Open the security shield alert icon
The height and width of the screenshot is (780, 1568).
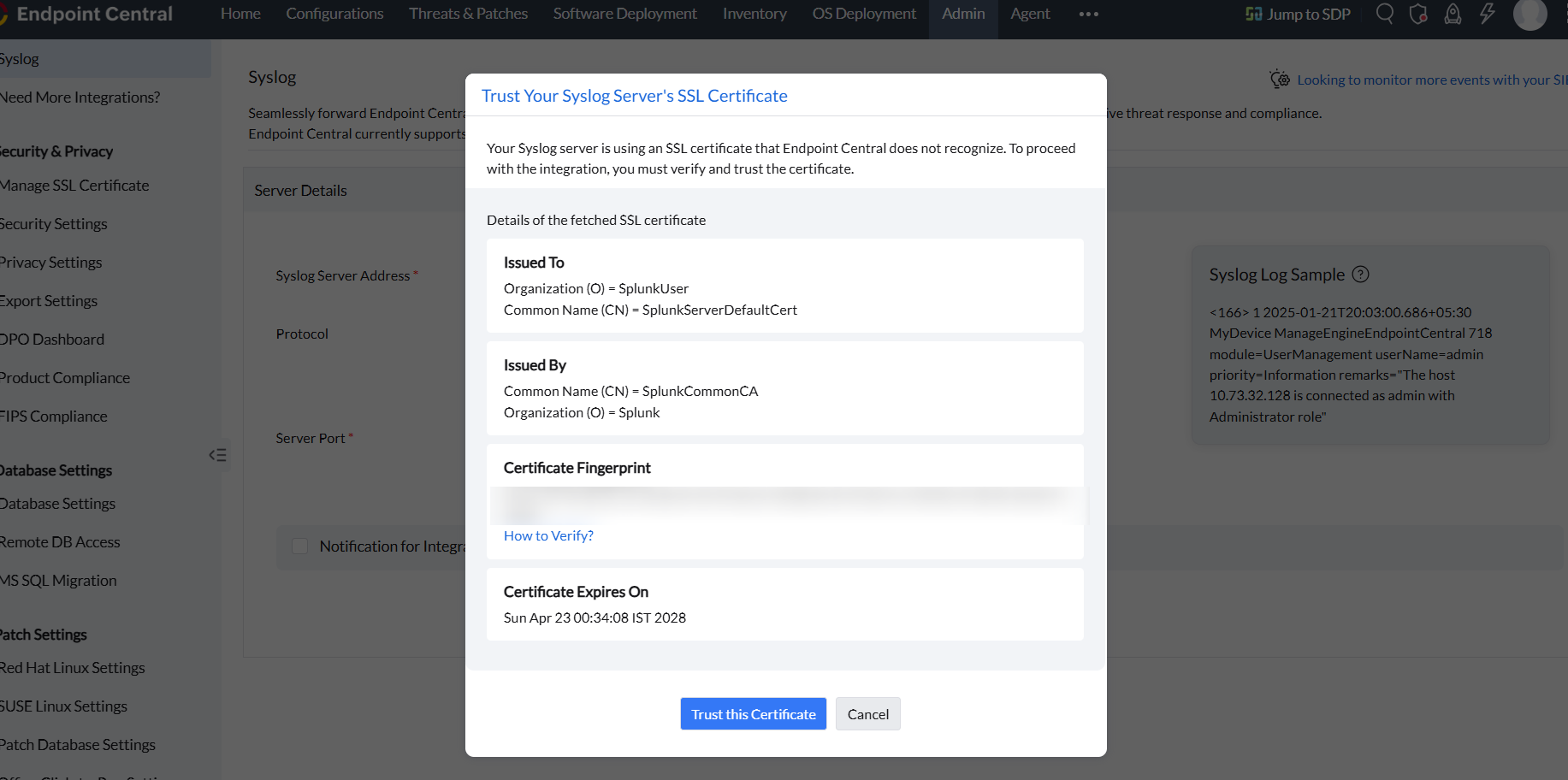click(1418, 14)
